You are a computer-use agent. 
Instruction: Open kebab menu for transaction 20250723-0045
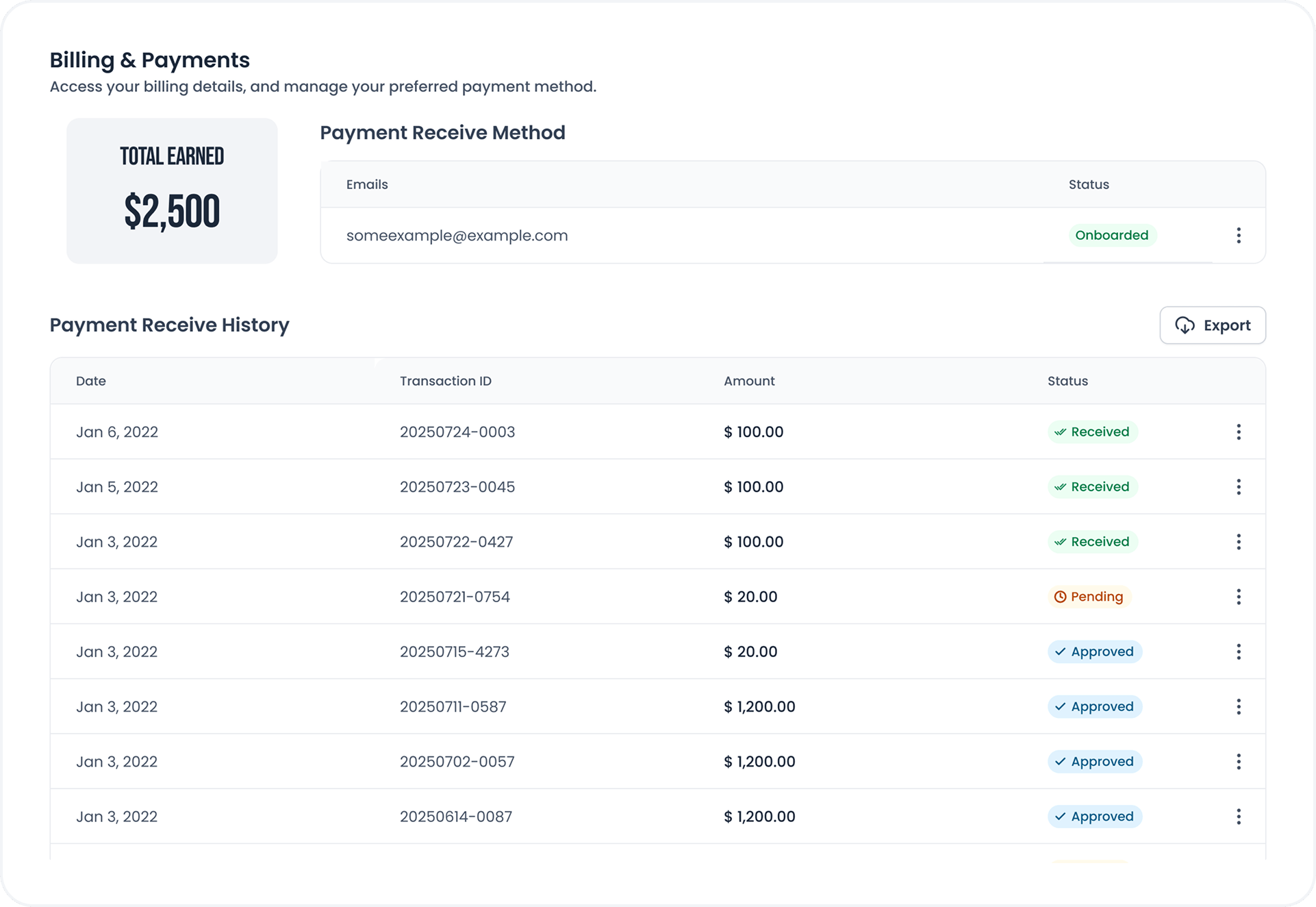tap(1238, 487)
